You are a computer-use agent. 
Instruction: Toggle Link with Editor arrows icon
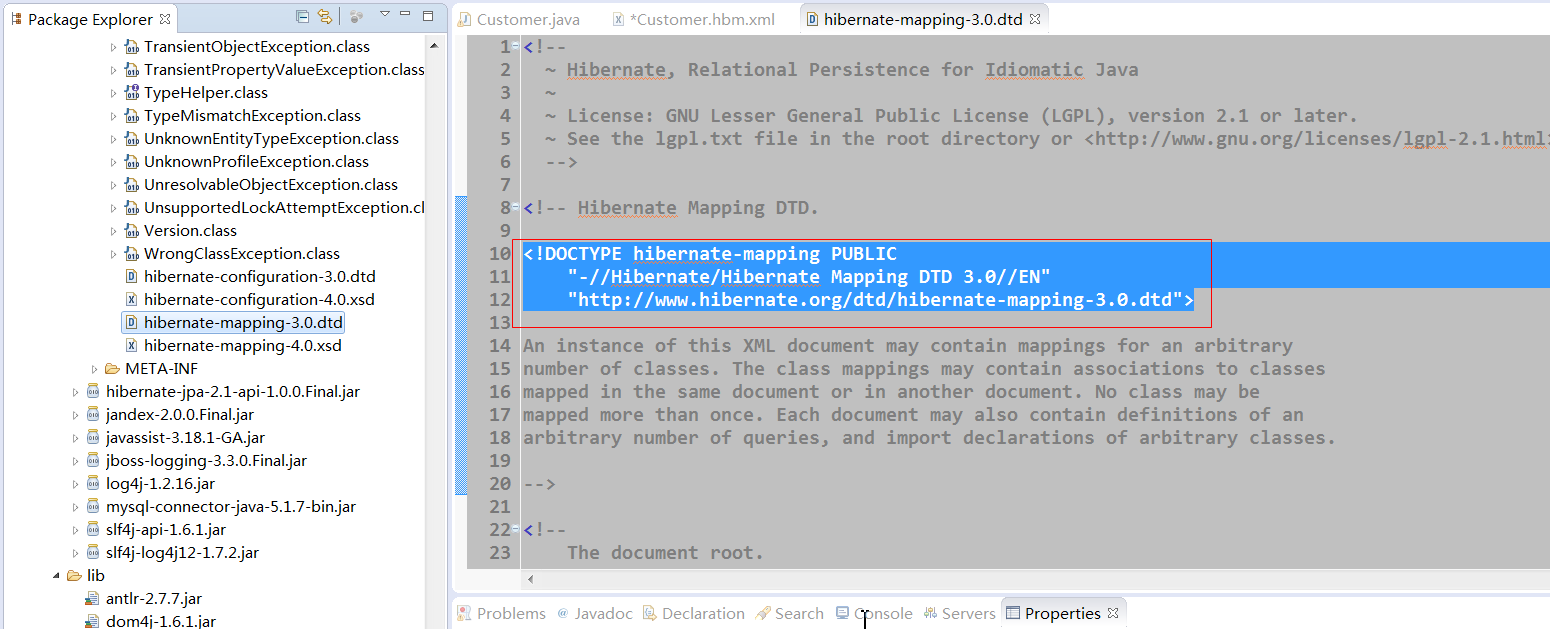pyautogui.click(x=325, y=16)
